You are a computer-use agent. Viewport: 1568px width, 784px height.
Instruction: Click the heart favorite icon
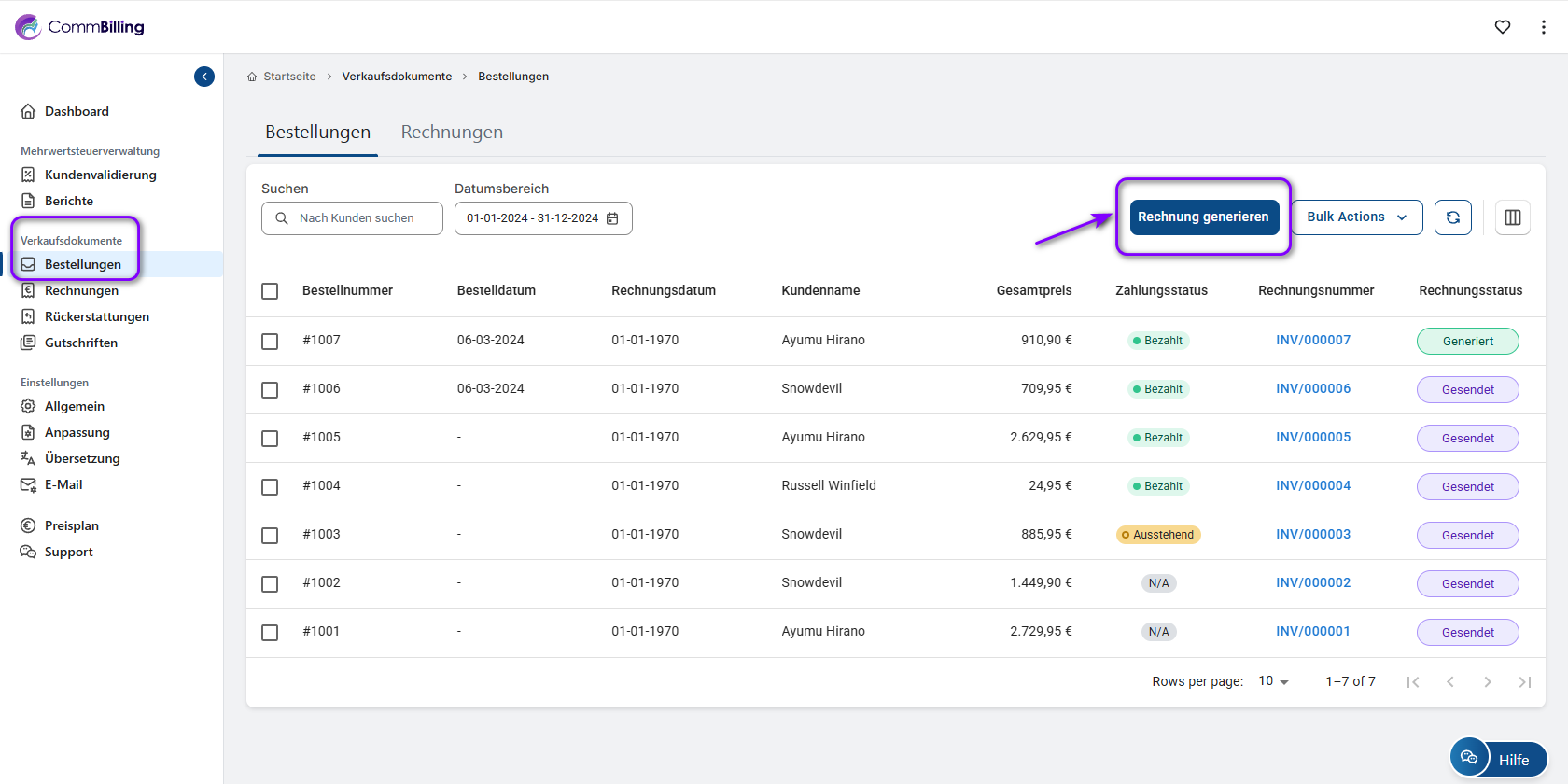click(x=1502, y=27)
